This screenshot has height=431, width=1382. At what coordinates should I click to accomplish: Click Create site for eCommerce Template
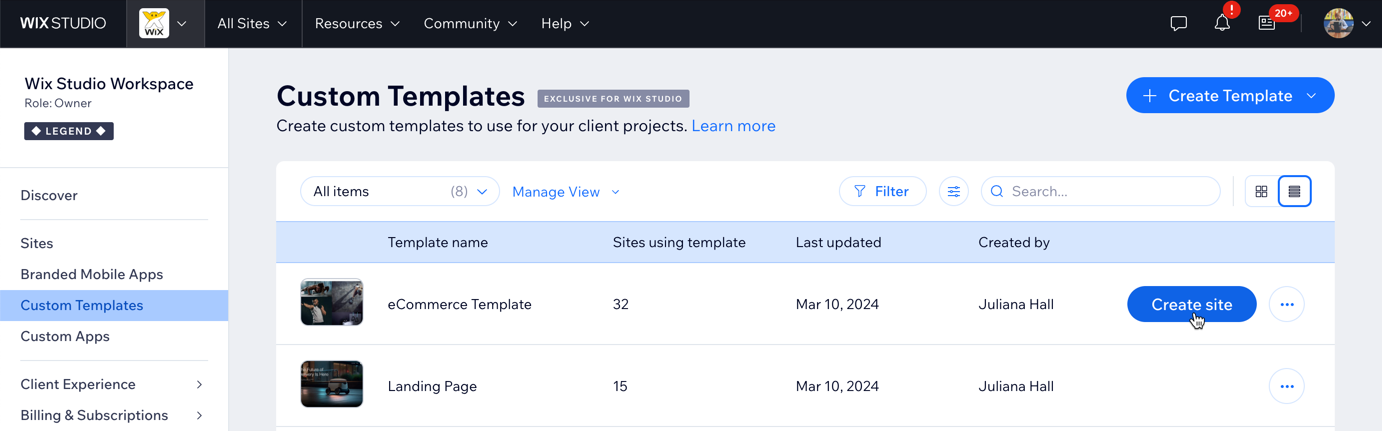point(1191,304)
